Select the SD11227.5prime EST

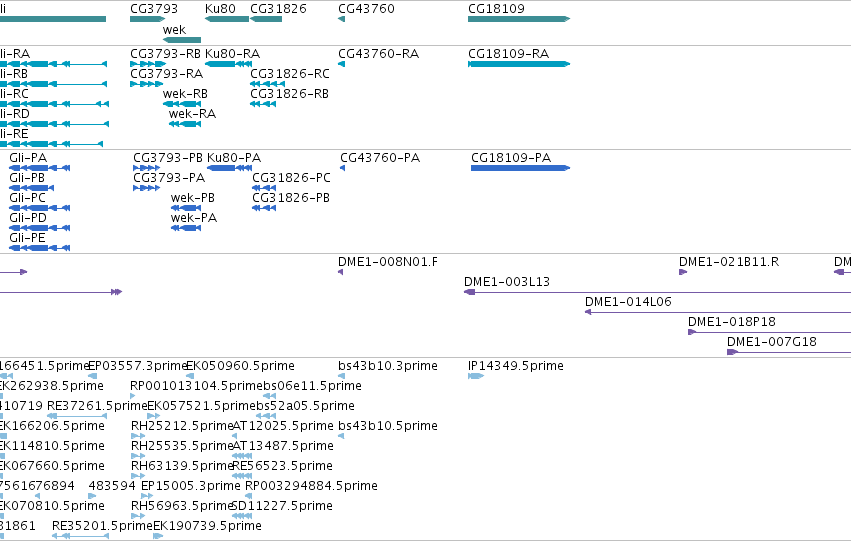242,516
